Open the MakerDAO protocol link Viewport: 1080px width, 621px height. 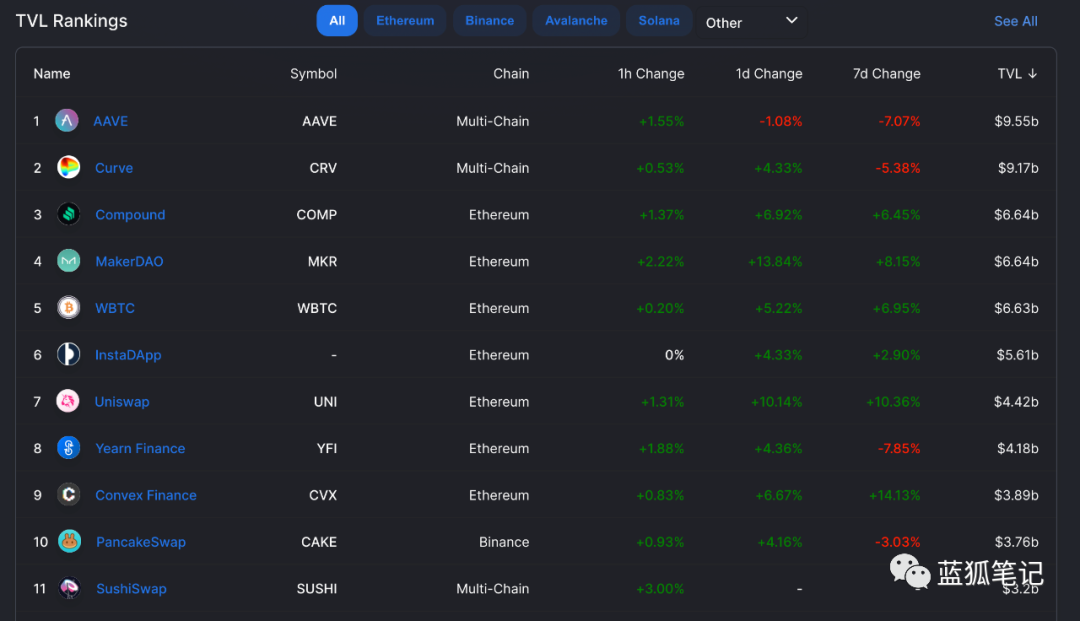129,262
